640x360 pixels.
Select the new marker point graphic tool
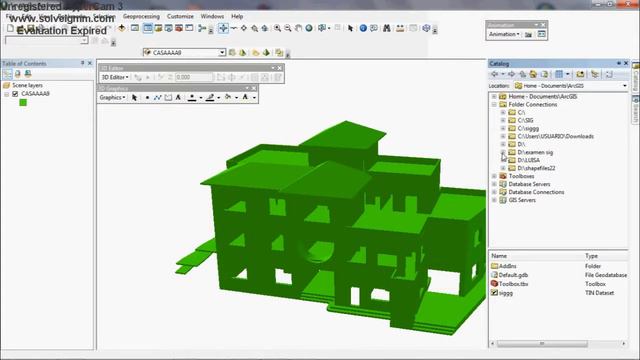pyautogui.click(x=147, y=98)
